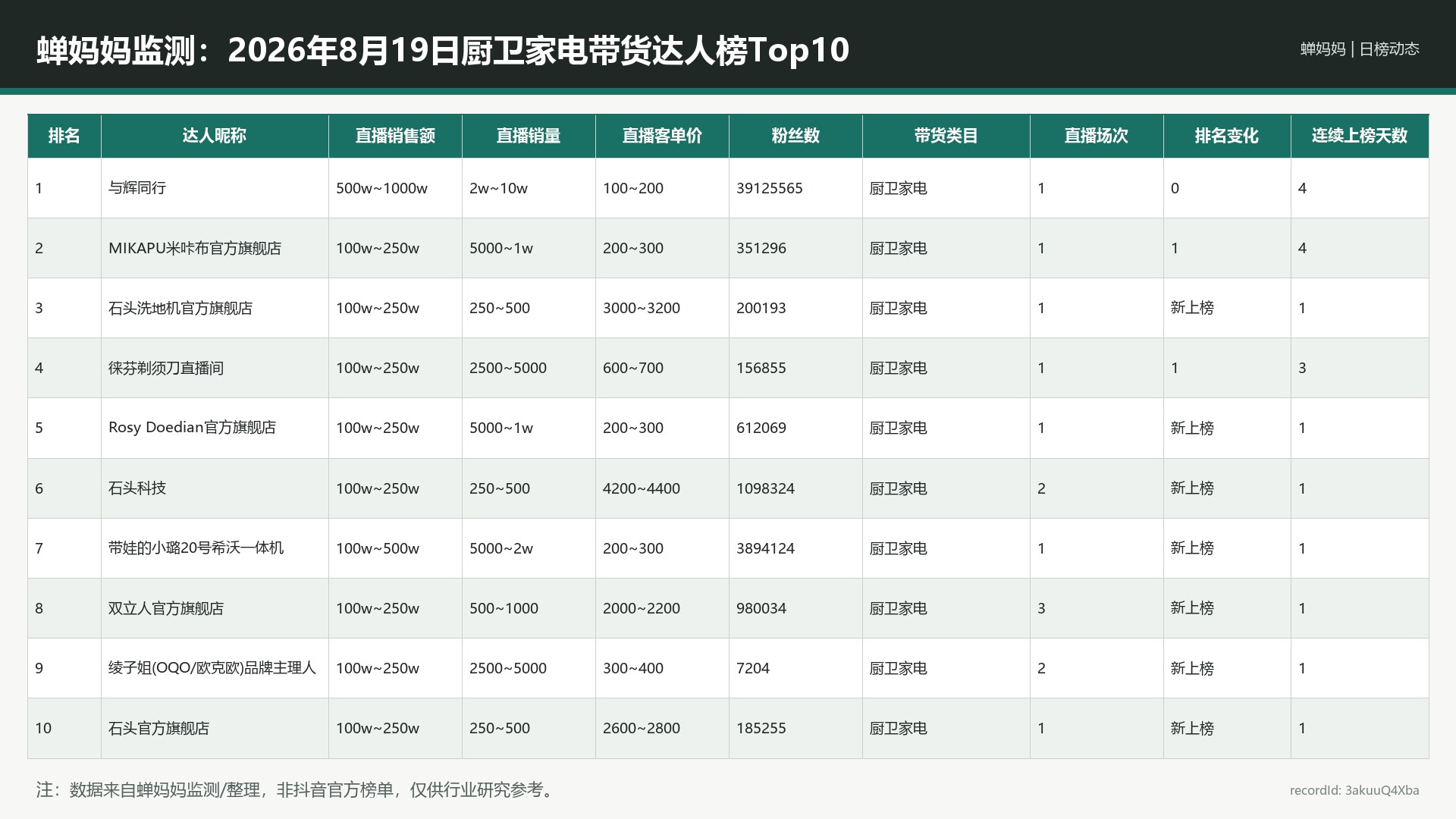Click the 带货类目 column header
Image resolution: width=1456 pixels, height=819 pixels.
[x=946, y=136]
